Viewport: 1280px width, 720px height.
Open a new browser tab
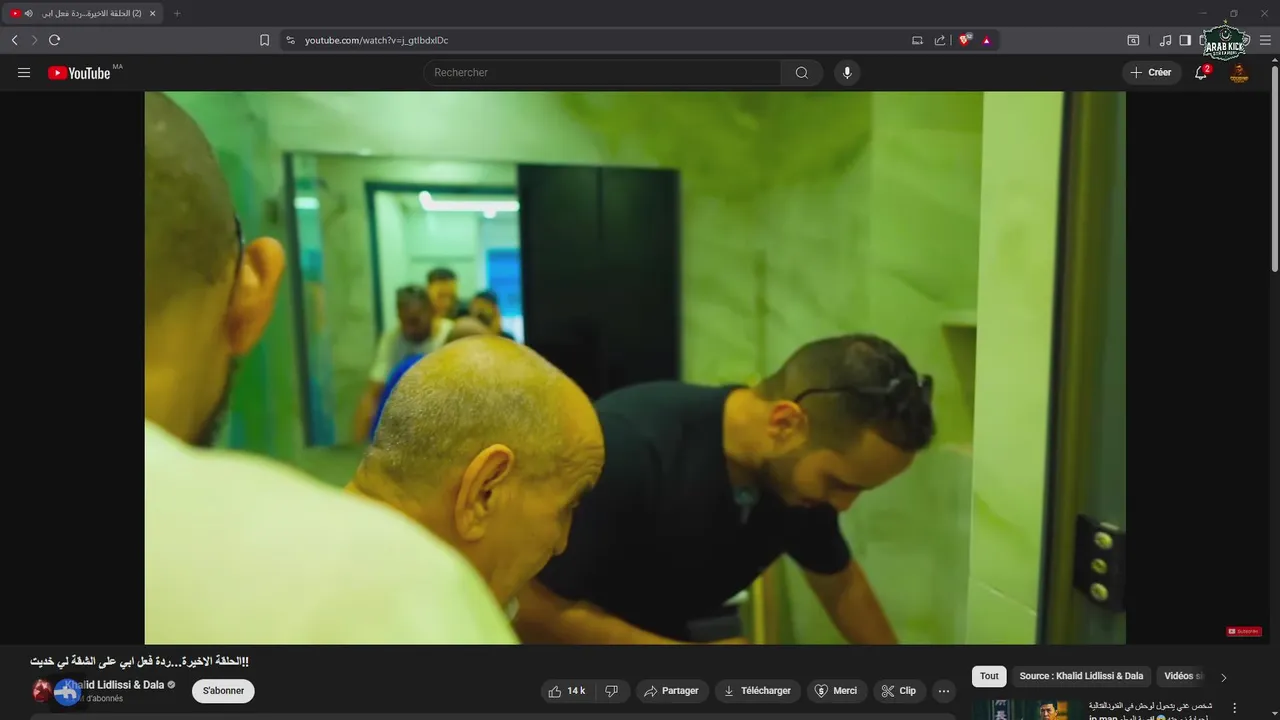(x=177, y=13)
